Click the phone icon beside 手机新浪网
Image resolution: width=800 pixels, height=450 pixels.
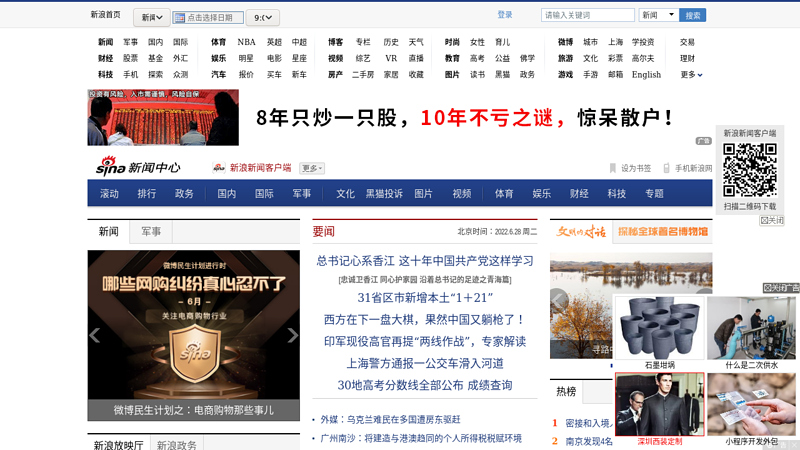click(x=666, y=168)
